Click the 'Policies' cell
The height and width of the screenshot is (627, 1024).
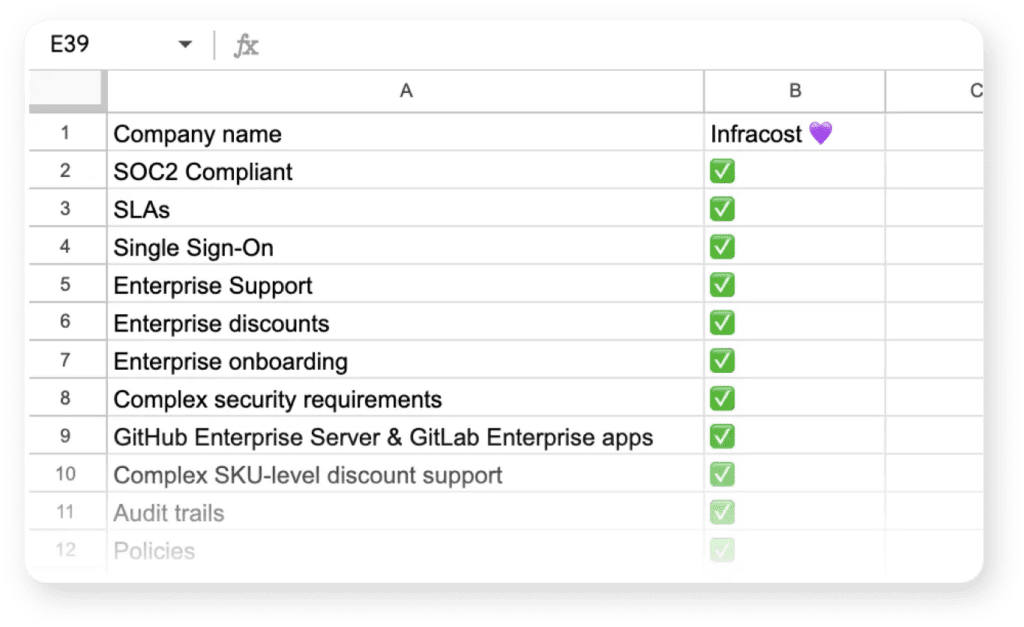(x=406, y=550)
